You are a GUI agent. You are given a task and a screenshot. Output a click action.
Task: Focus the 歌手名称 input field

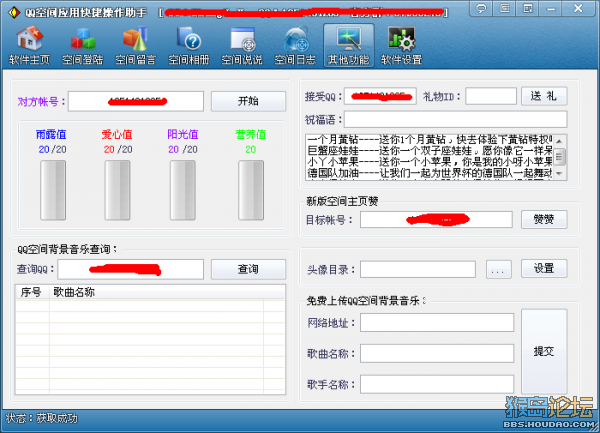pyautogui.click(x=437, y=384)
